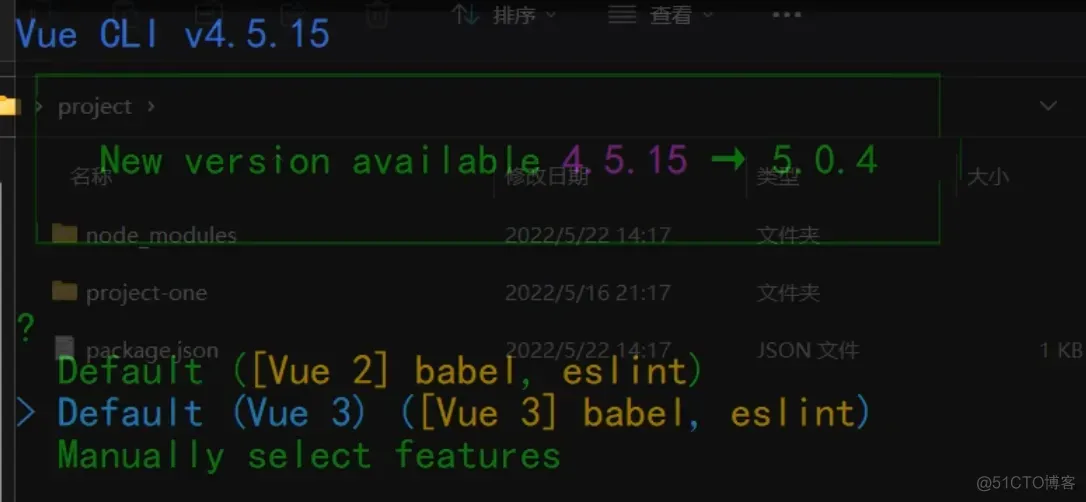Expand chevron after project in breadcrumb

pyautogui.click(x=151, y=106)
